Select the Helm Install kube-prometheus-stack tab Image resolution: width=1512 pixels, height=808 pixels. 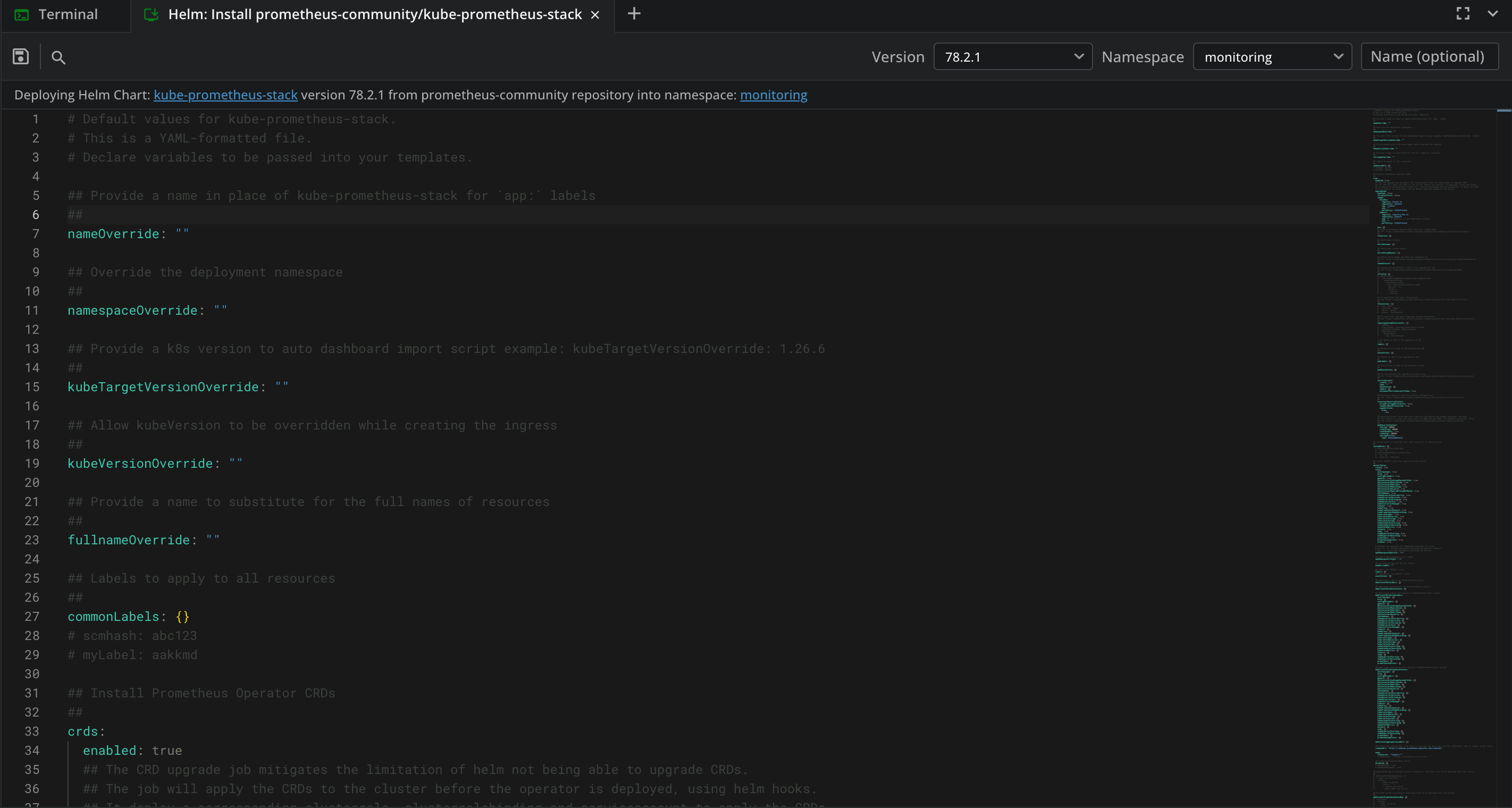click(x=374, y=15)
